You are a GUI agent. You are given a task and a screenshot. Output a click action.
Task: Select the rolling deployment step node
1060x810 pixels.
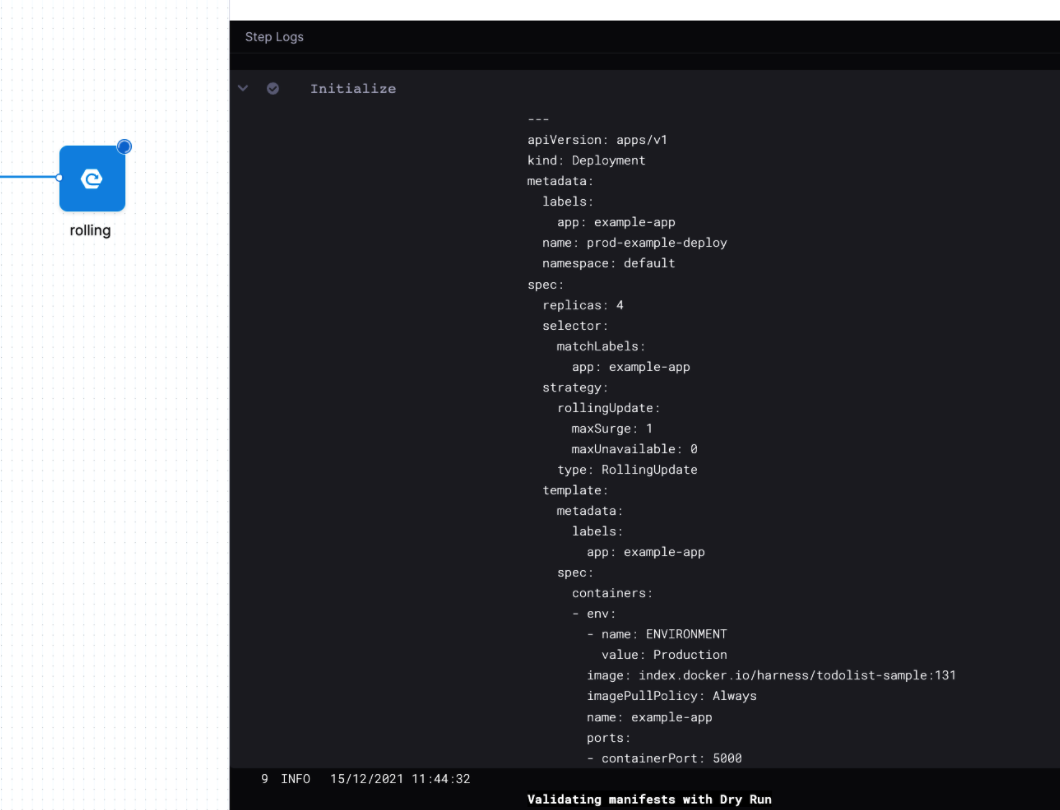point(92,179)
